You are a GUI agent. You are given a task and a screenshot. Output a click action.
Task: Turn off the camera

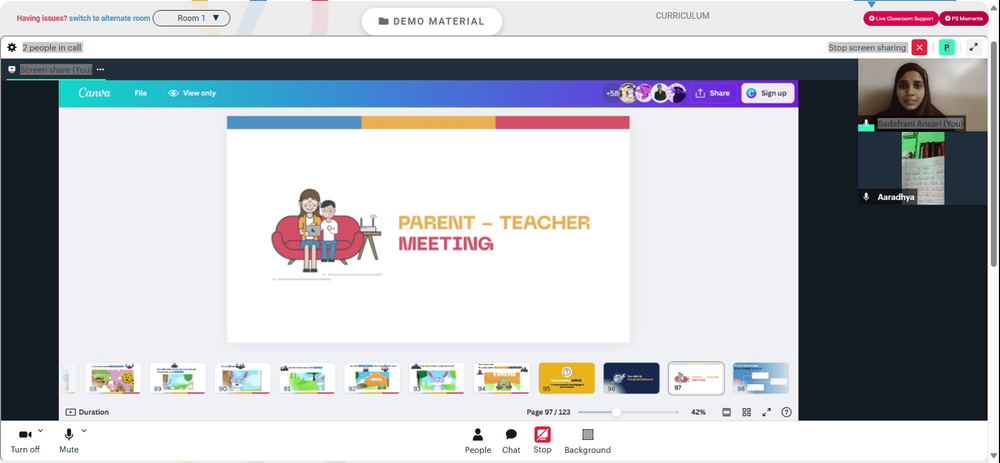[x=26, y=441]
